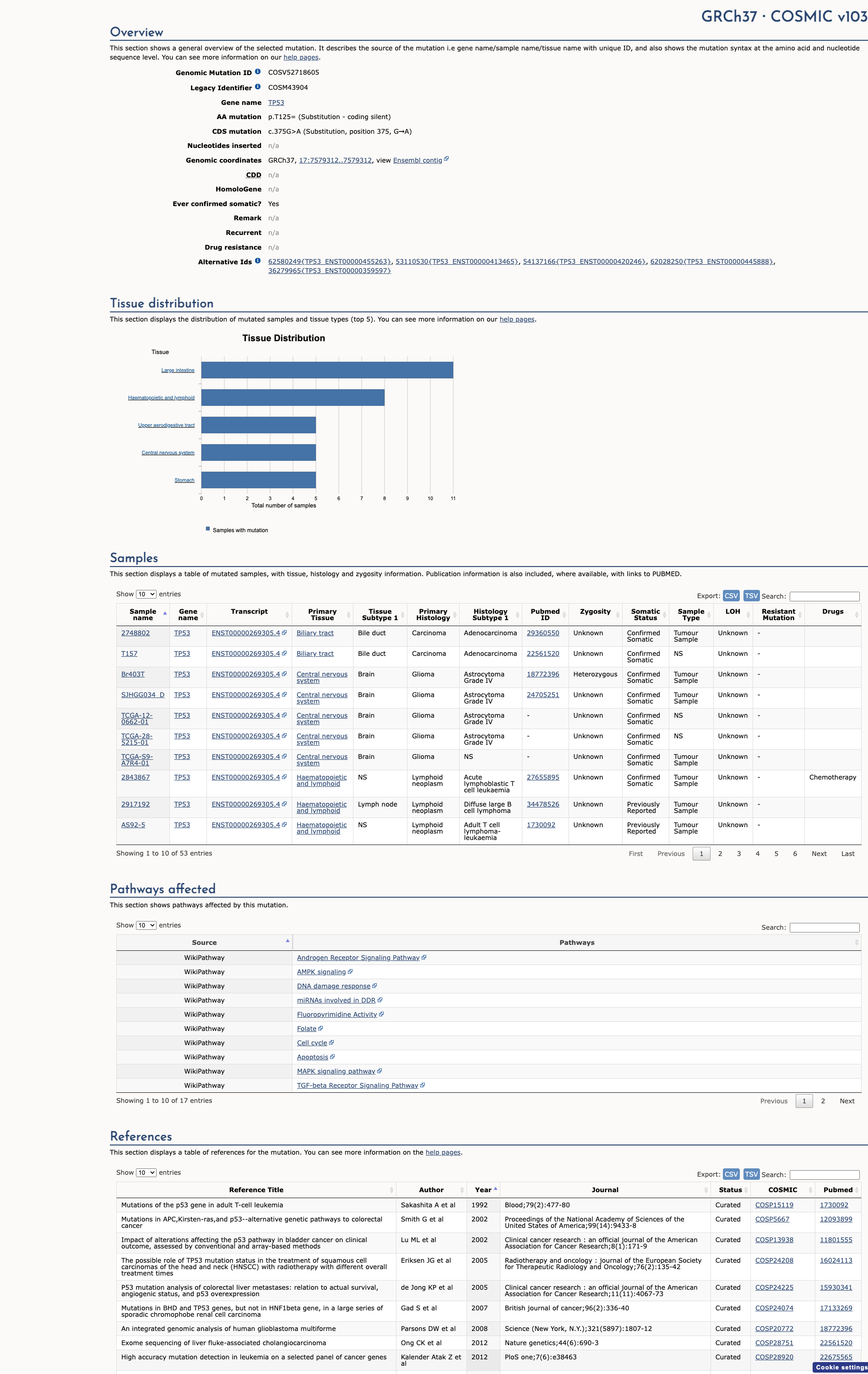Open the TP53 gene name link in Overview
Screen dimensions: 868x1374
coord(276,103)
